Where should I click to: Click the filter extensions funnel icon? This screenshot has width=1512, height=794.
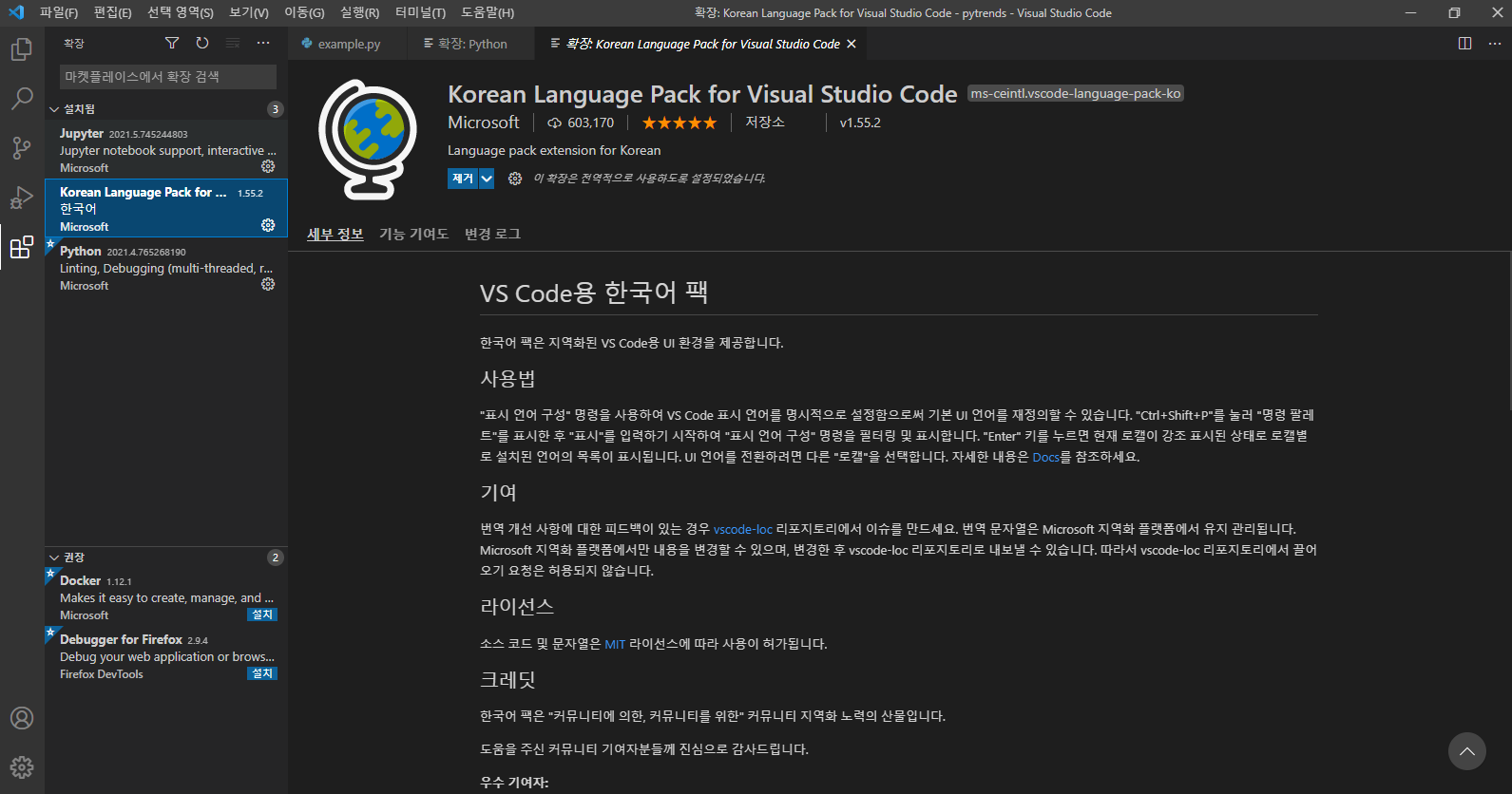[172, 43]
